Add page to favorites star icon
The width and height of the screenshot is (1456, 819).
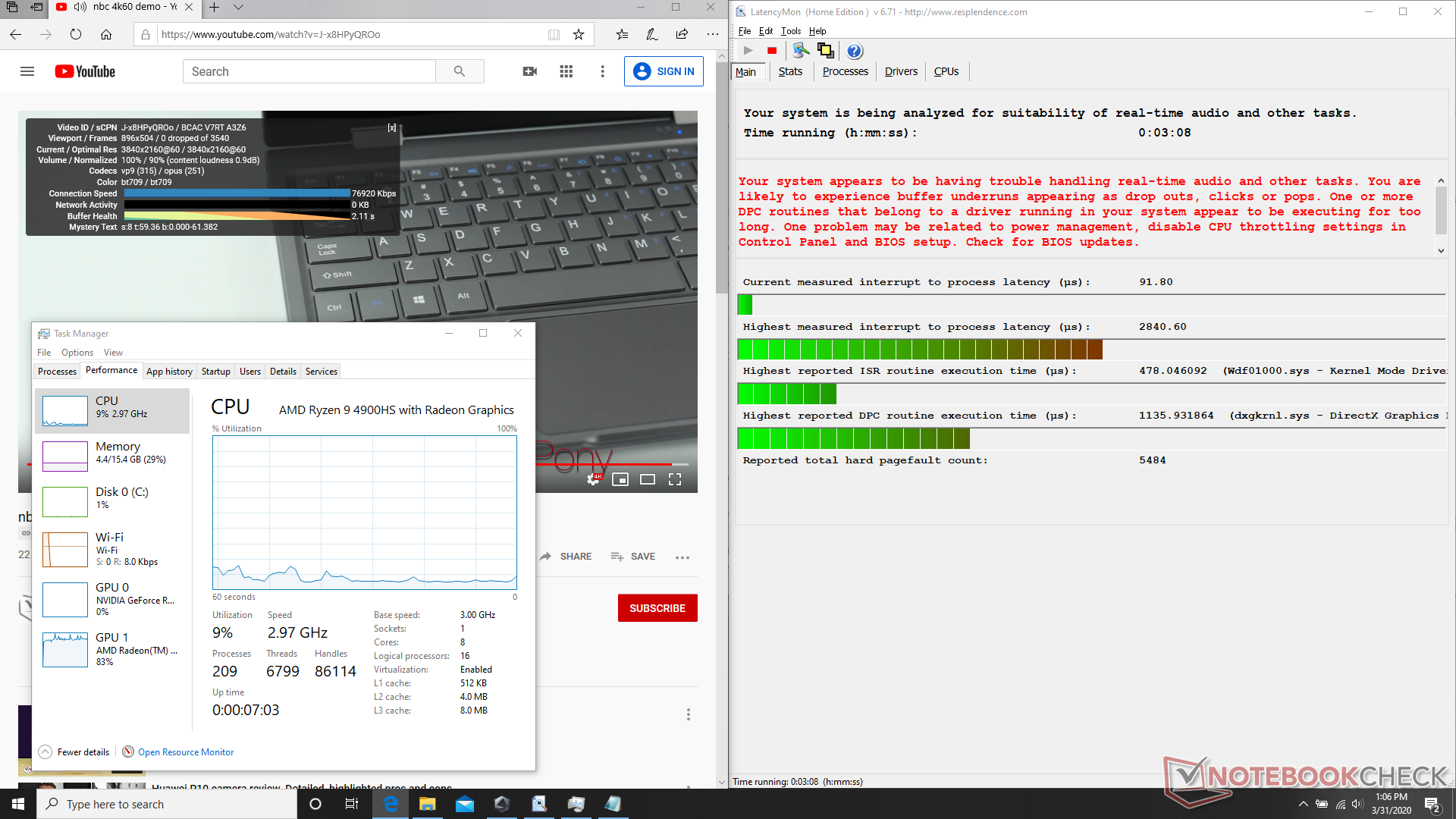(x=579, y=34)
